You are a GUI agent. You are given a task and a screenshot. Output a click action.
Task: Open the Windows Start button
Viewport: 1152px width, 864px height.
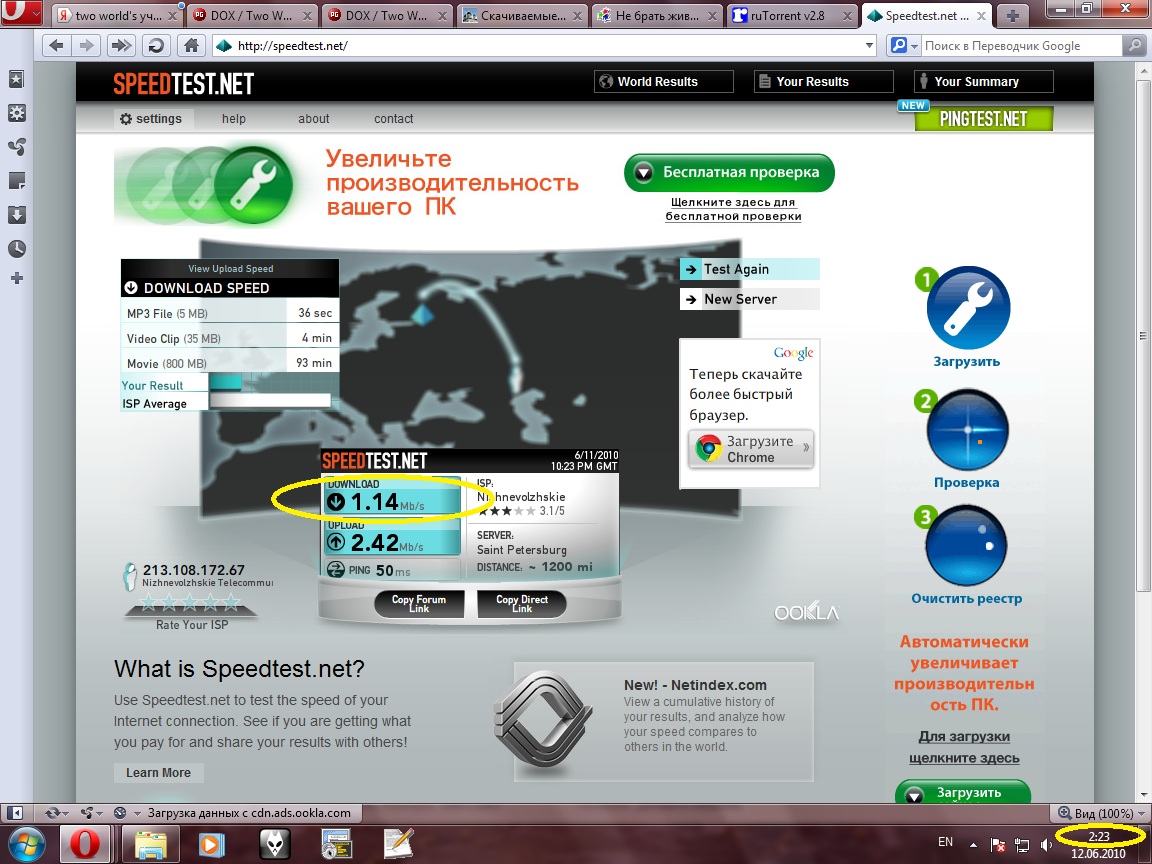(26, 844)
